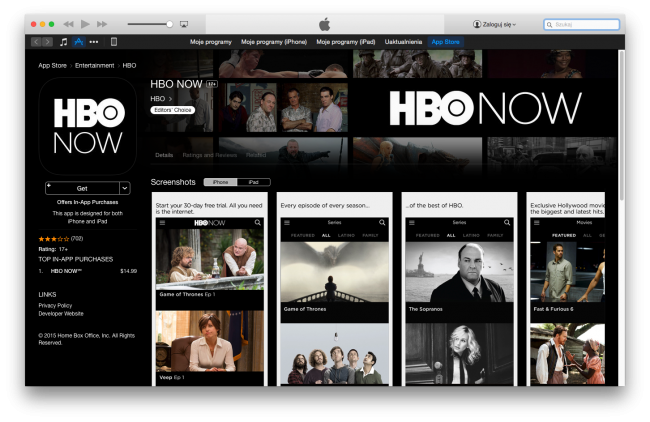
Task: Open the Zaloguj się account menu
Action: tap(495, 24)
